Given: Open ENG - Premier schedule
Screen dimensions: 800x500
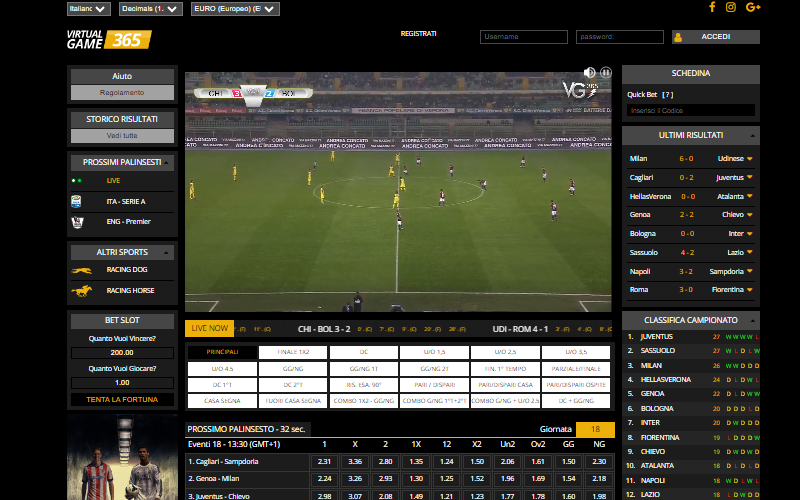Looking at the screenshot, I should pos(128,222).
